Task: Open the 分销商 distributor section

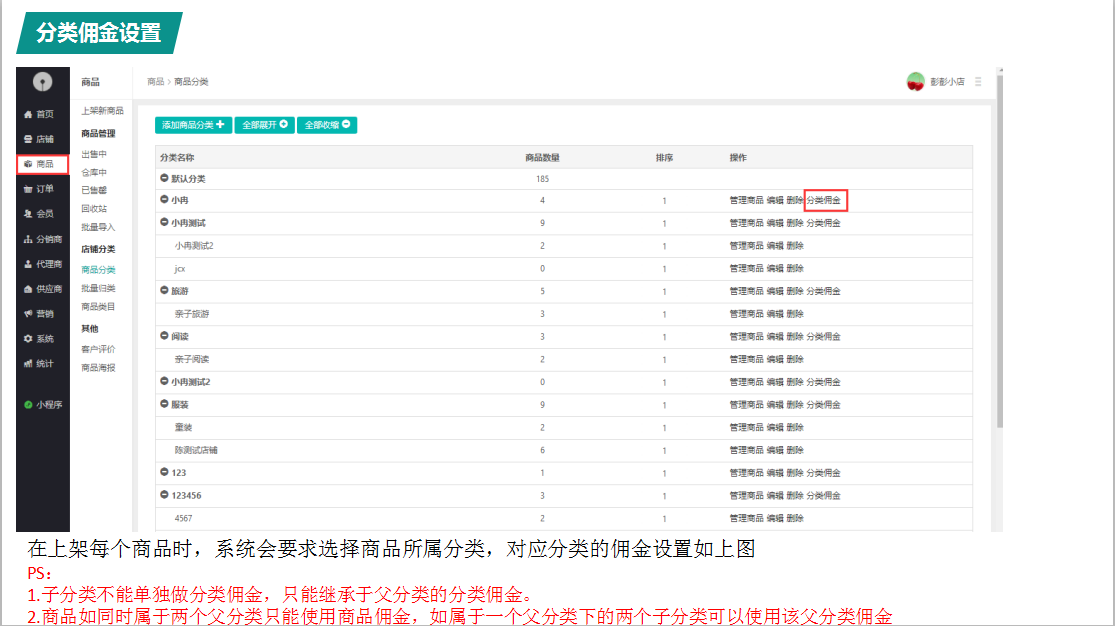Action: pyautogui.click(x=29, y=239)
